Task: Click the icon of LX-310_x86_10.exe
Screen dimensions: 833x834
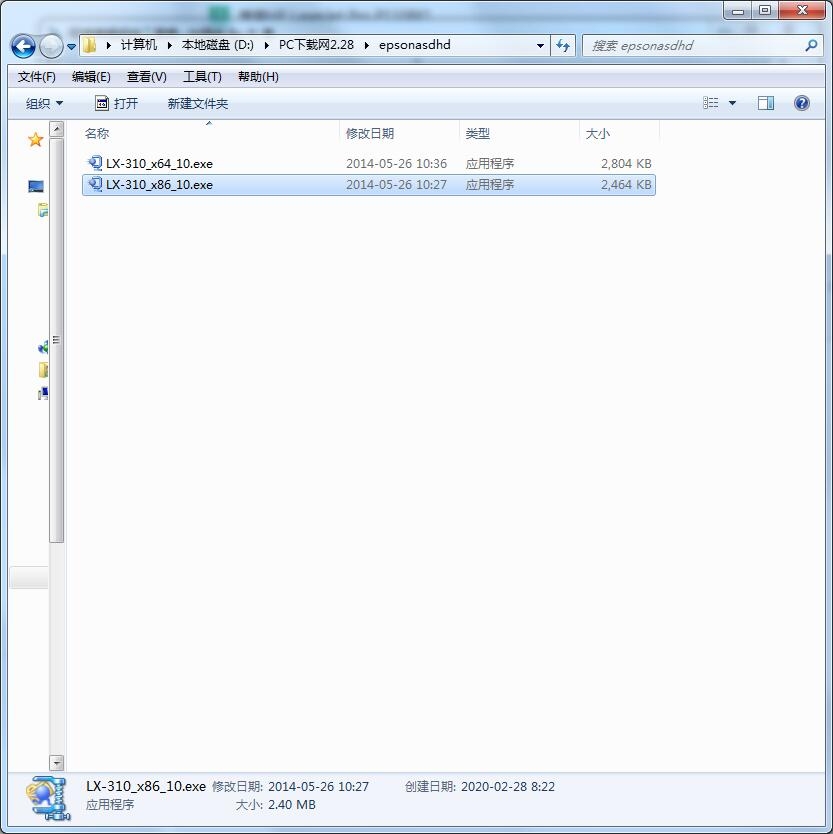Action: 95,184
